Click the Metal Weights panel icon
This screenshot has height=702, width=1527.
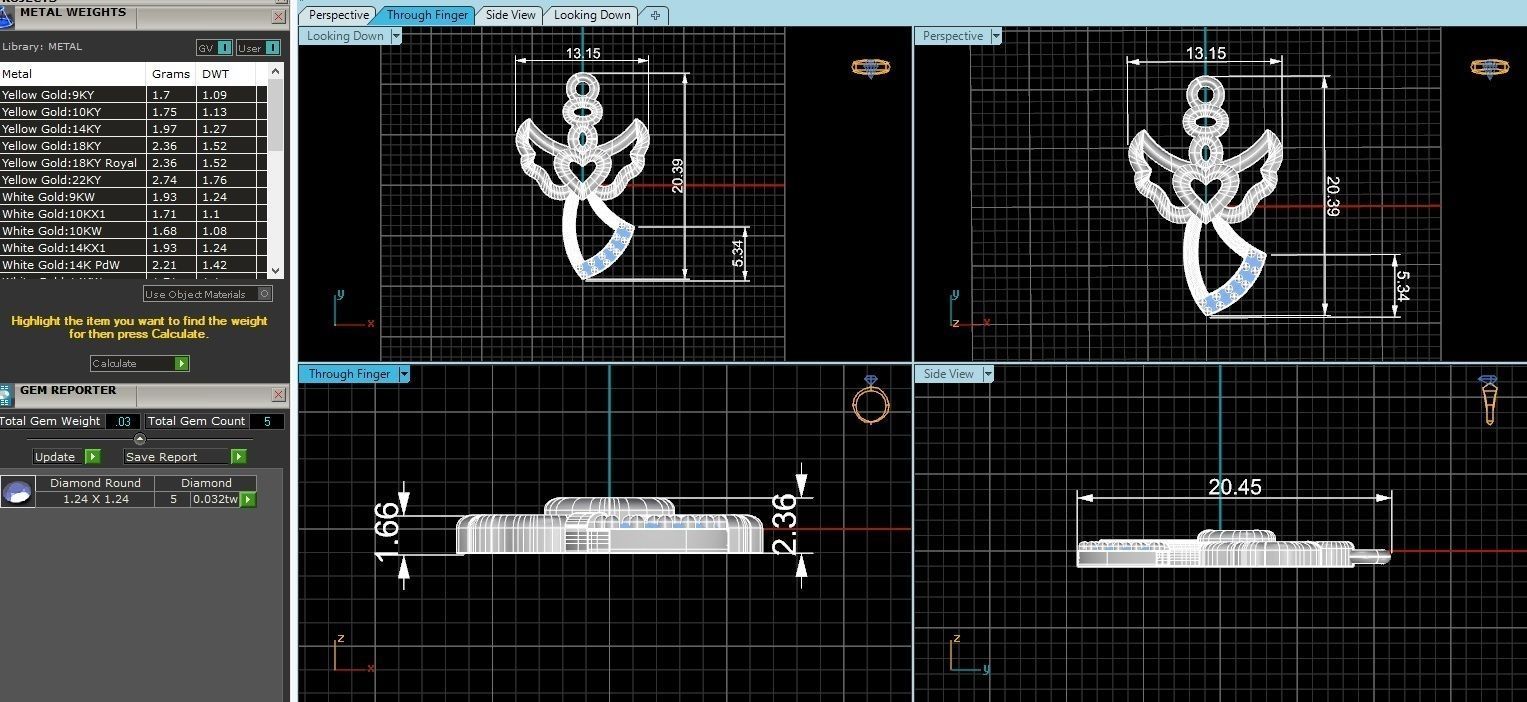[6, 16]
